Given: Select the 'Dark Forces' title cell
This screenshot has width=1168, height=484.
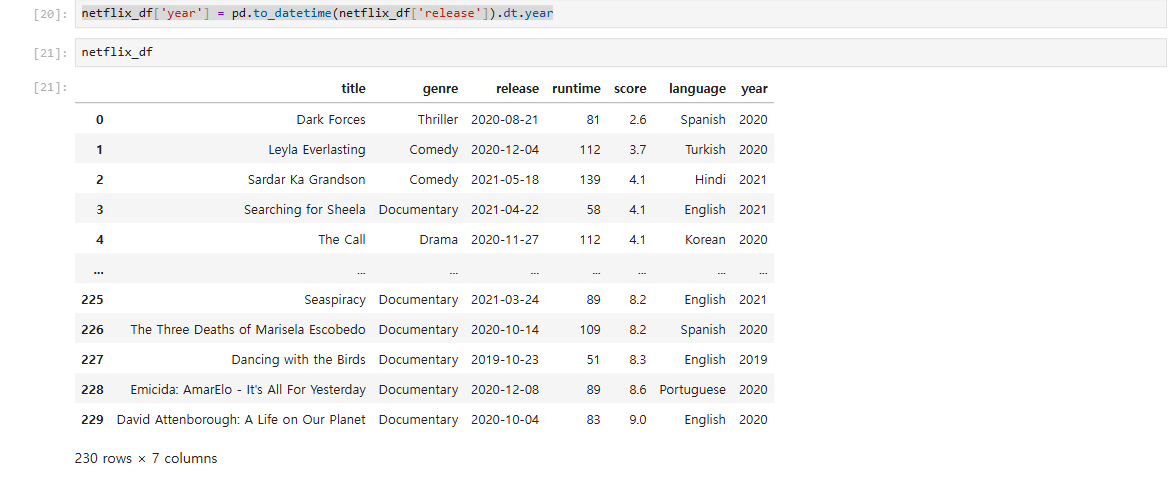Looking at the screenshot, I should (331, 119).
